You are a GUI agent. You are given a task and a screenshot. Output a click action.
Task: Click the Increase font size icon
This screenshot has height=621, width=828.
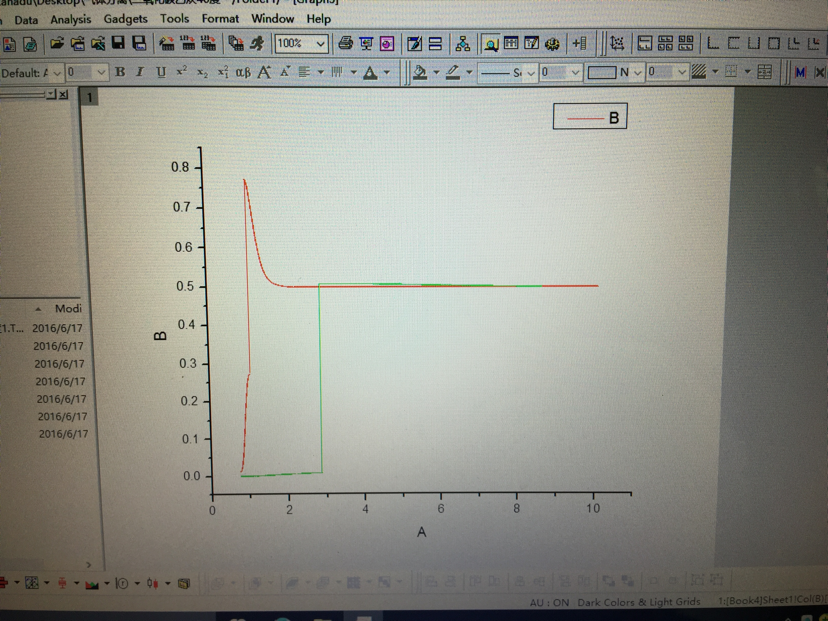click(264, 72)
